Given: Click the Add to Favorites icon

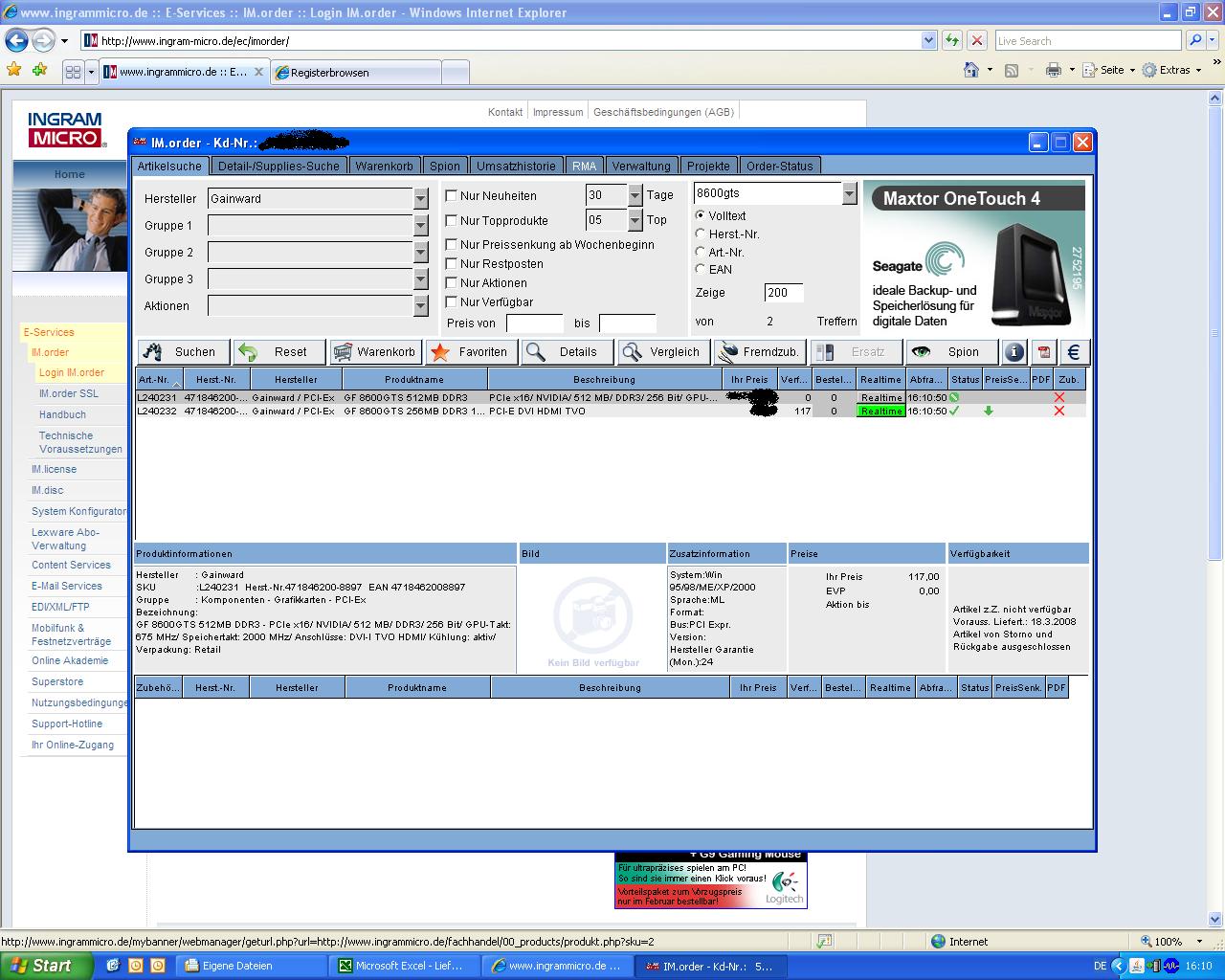Looking at the screenshot, I should coord(39,70).
